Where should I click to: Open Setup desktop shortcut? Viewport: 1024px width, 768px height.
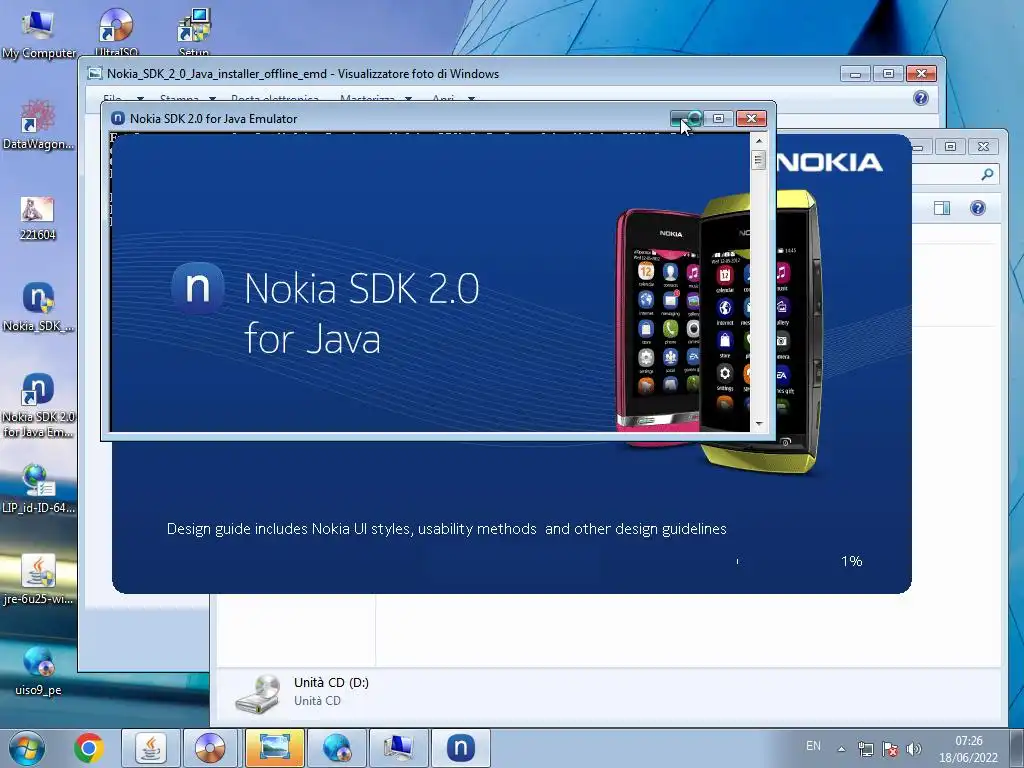[194, 31]
